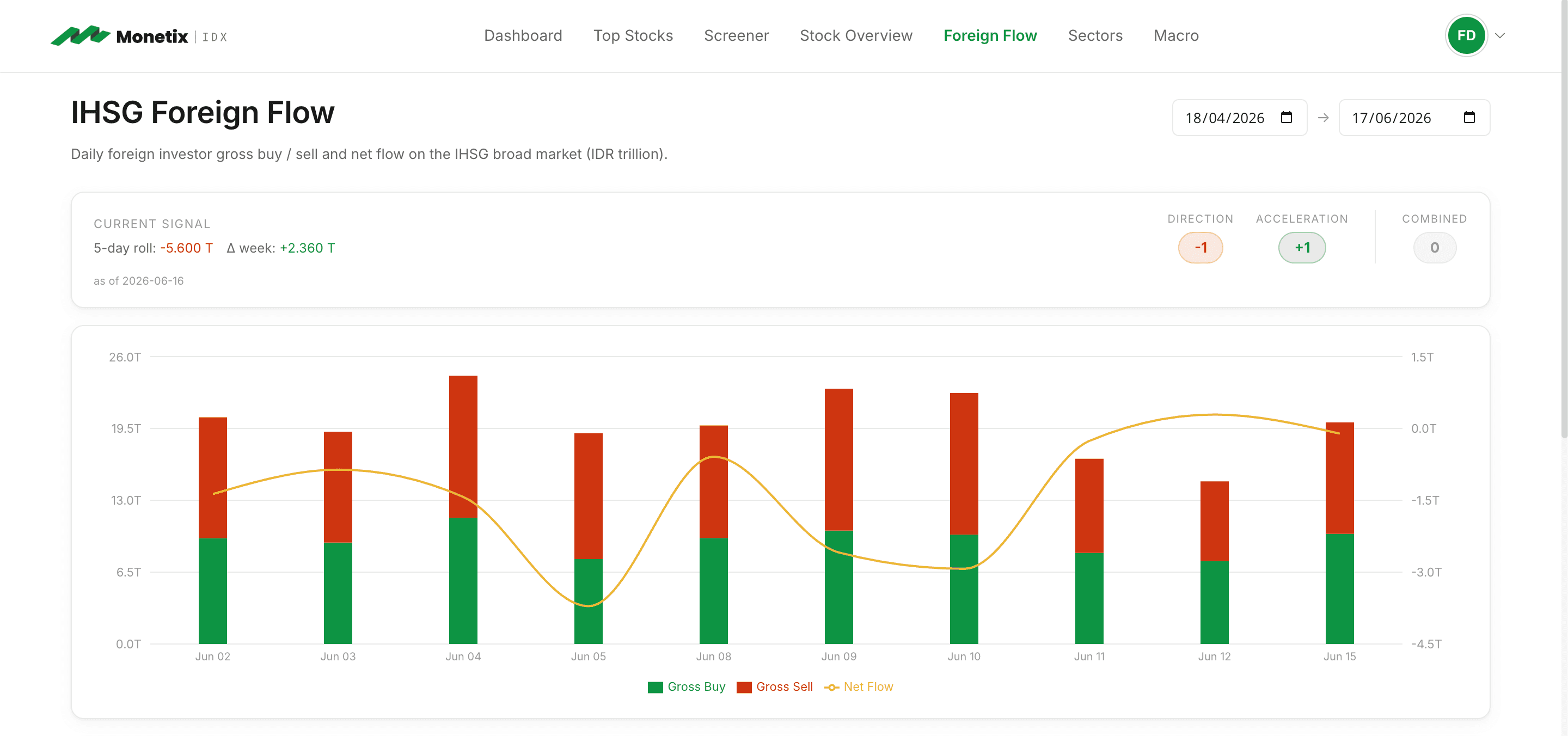The image size is (1568, 736).
Task: Open Stock Overview in navigation
Action: click(856, 35)
